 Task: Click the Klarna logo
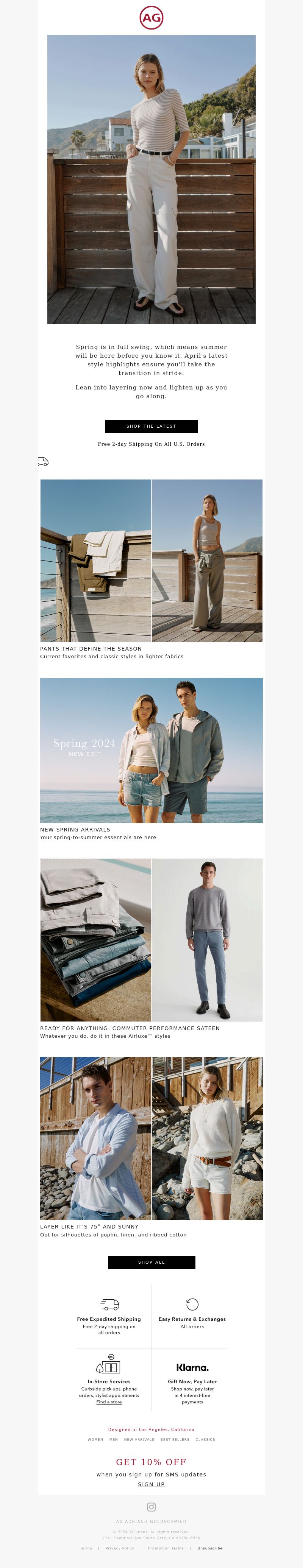tap(193, 1367)
